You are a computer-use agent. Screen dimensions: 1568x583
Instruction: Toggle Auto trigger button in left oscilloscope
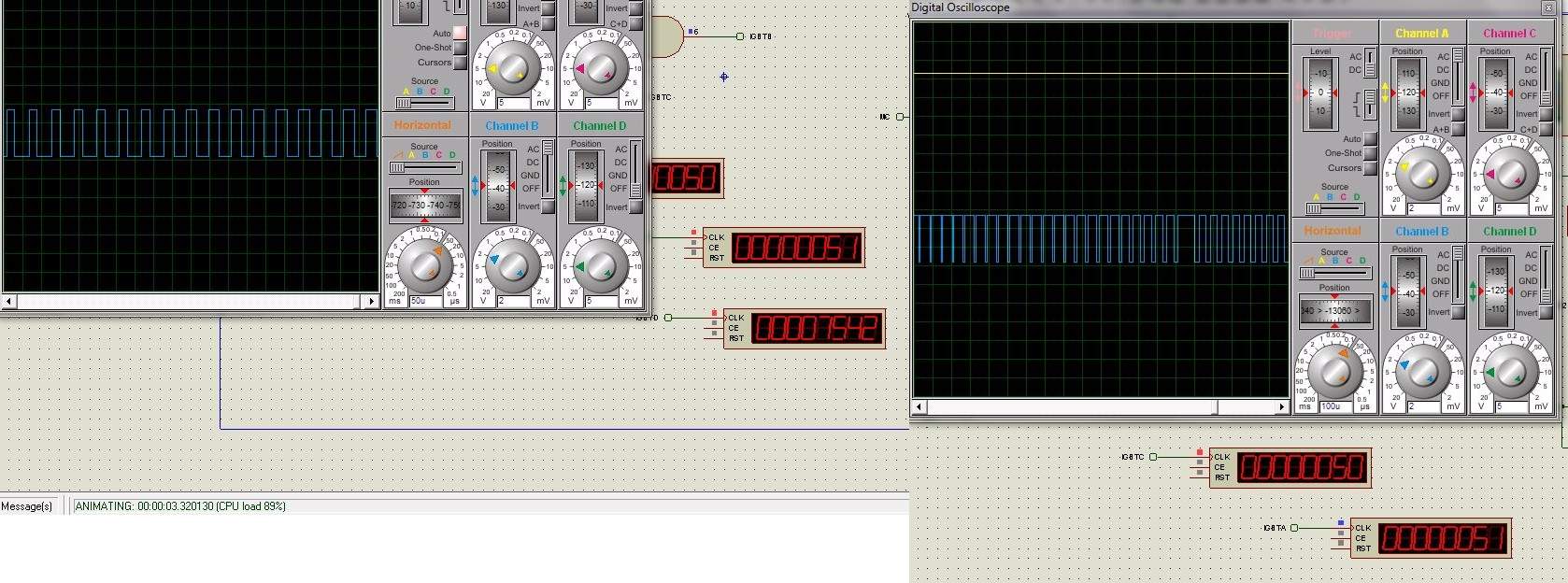click(460, 33)
